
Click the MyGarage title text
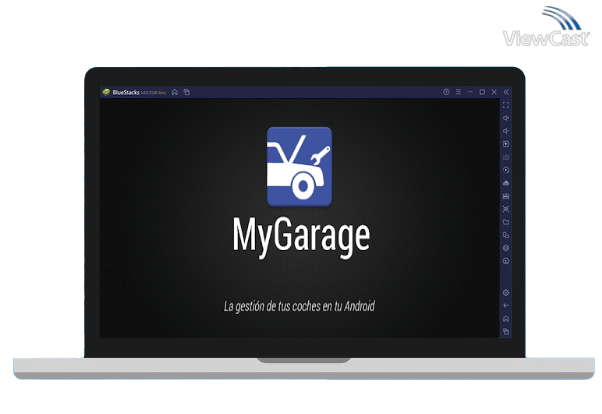(301, 237)
